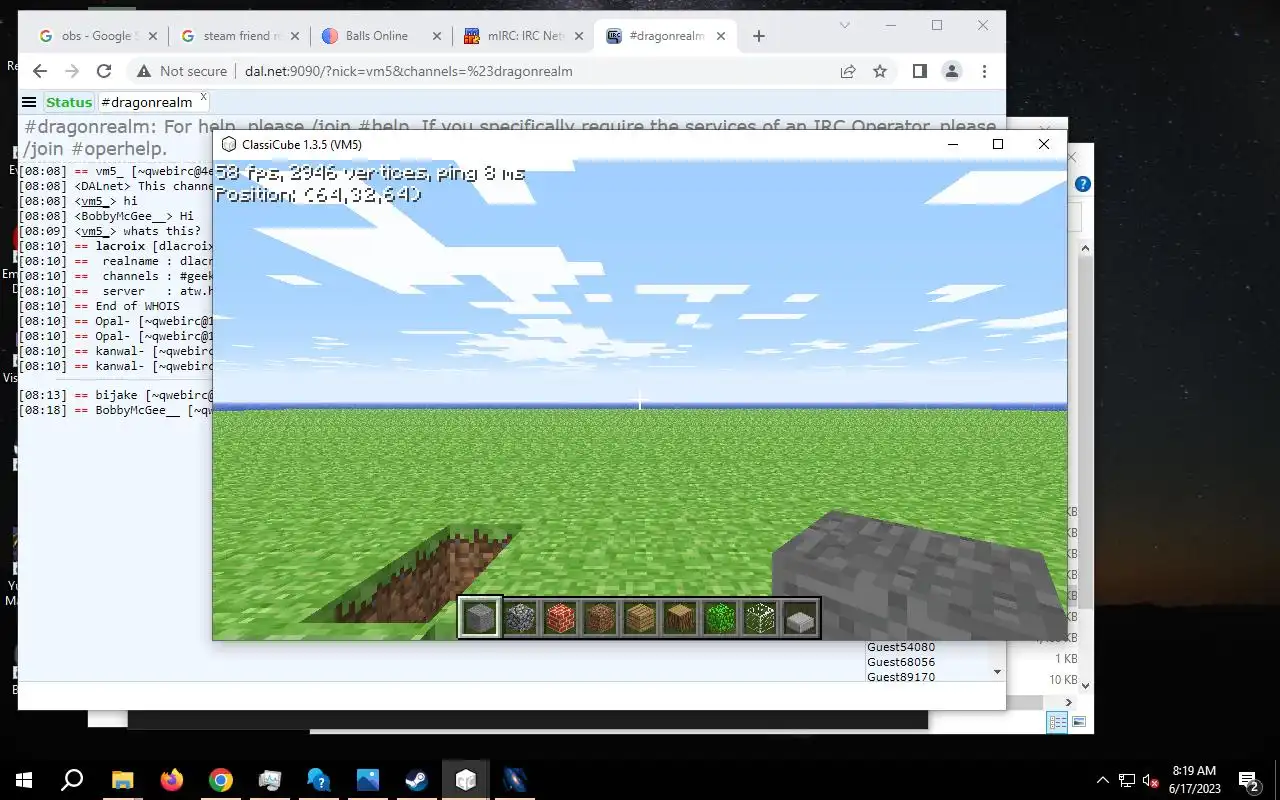Viewport: 1280px width, 800px height.
Task: Click ClassiCube taskbar icon
Action: [465, 780]
